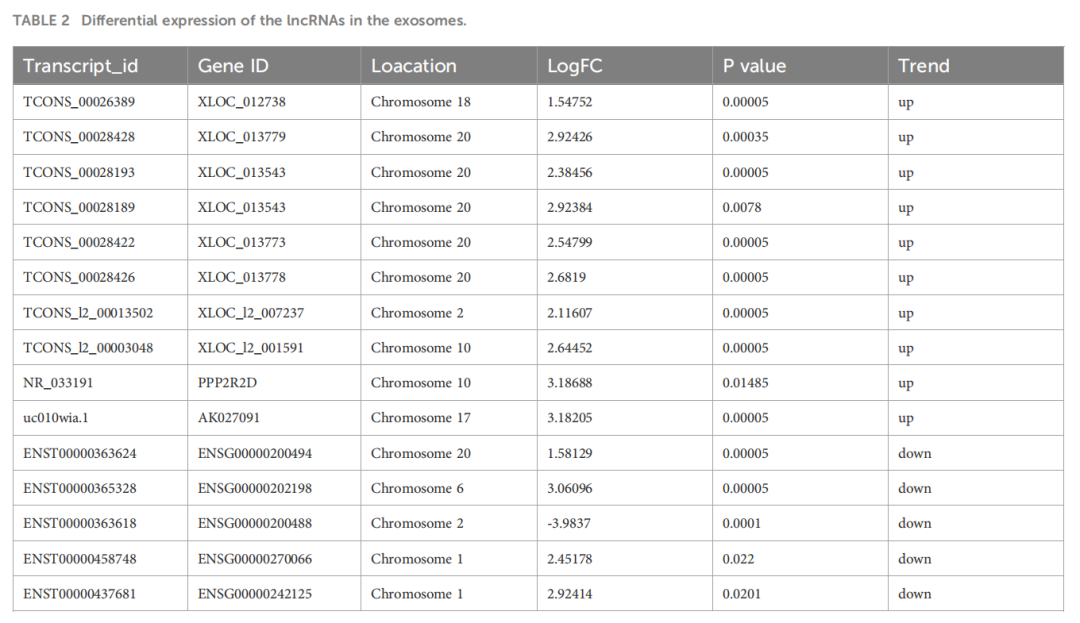Select the "Chromosome 17" cell
Screen dimensions: 1080x623
[x=421, y=418]
